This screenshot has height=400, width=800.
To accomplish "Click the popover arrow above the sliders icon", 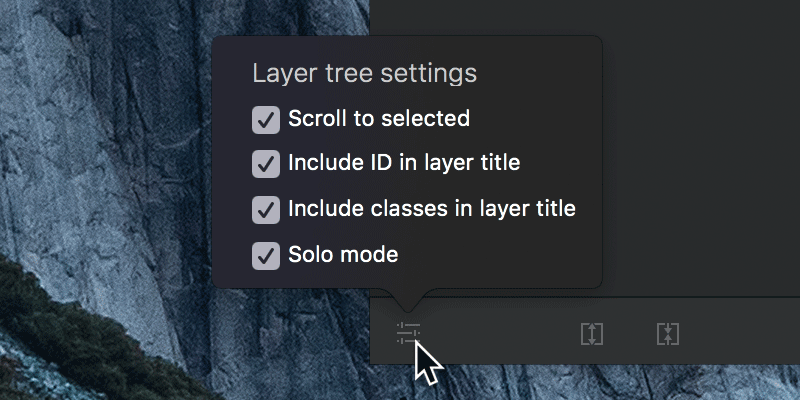I will pyautogui.click(x=407, y=300).
